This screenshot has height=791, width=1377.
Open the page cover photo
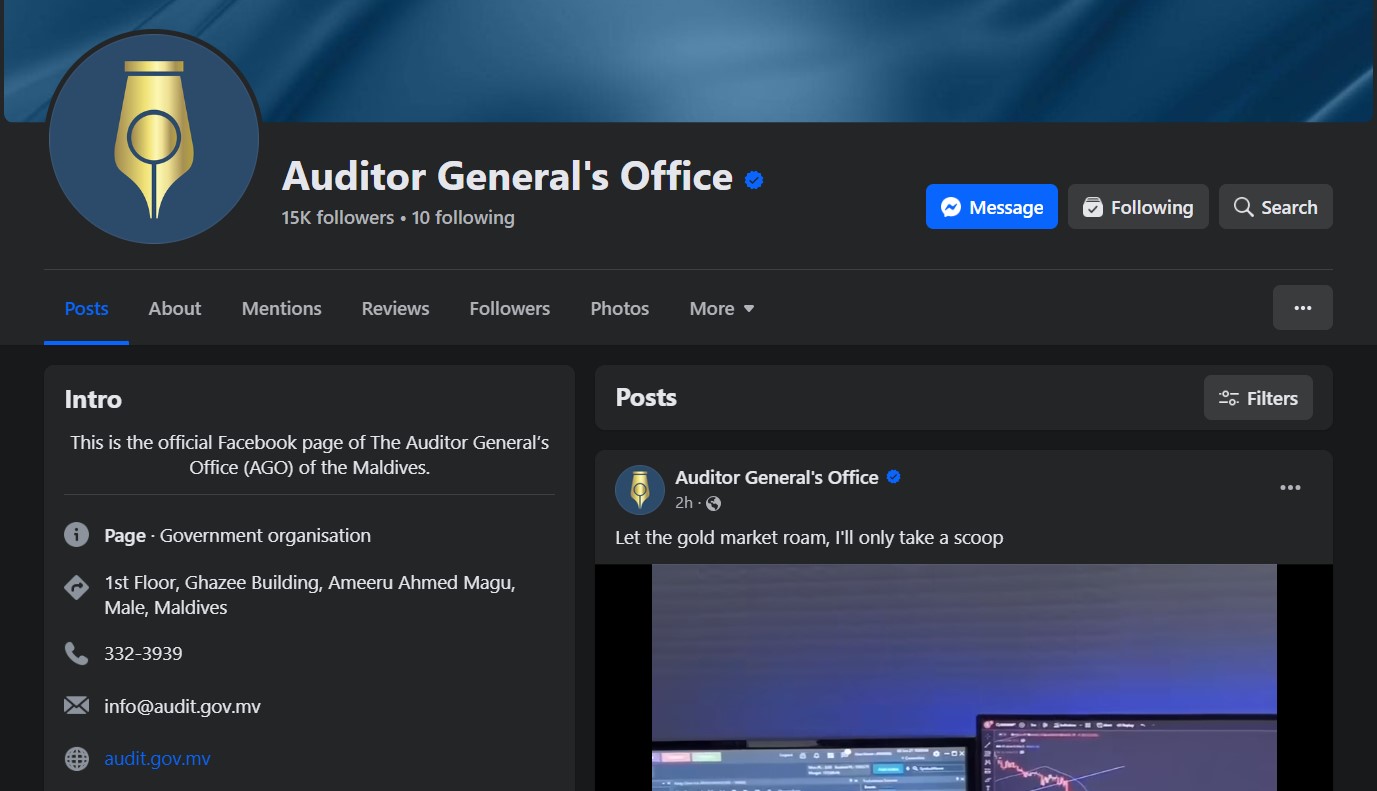pyautogui.click(x=688, y=60)
